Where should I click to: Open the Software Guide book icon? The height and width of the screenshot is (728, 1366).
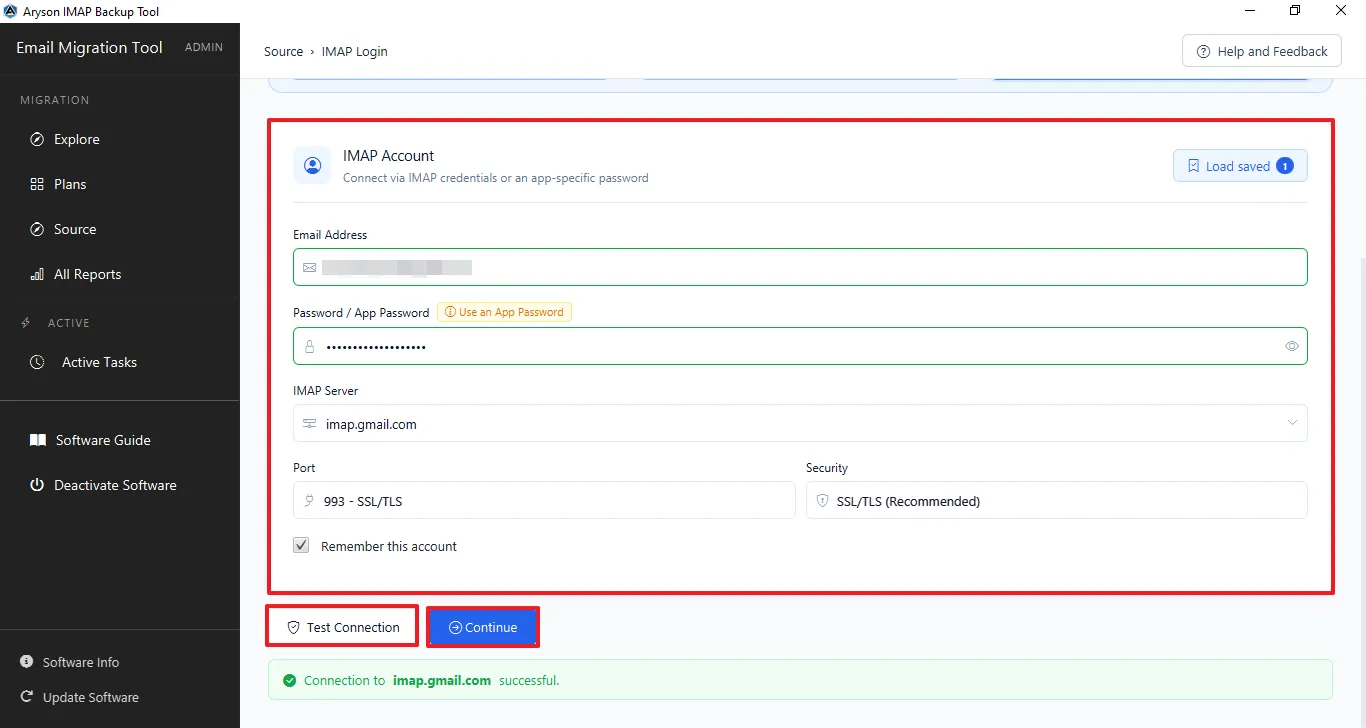click(x=37, y=440)
